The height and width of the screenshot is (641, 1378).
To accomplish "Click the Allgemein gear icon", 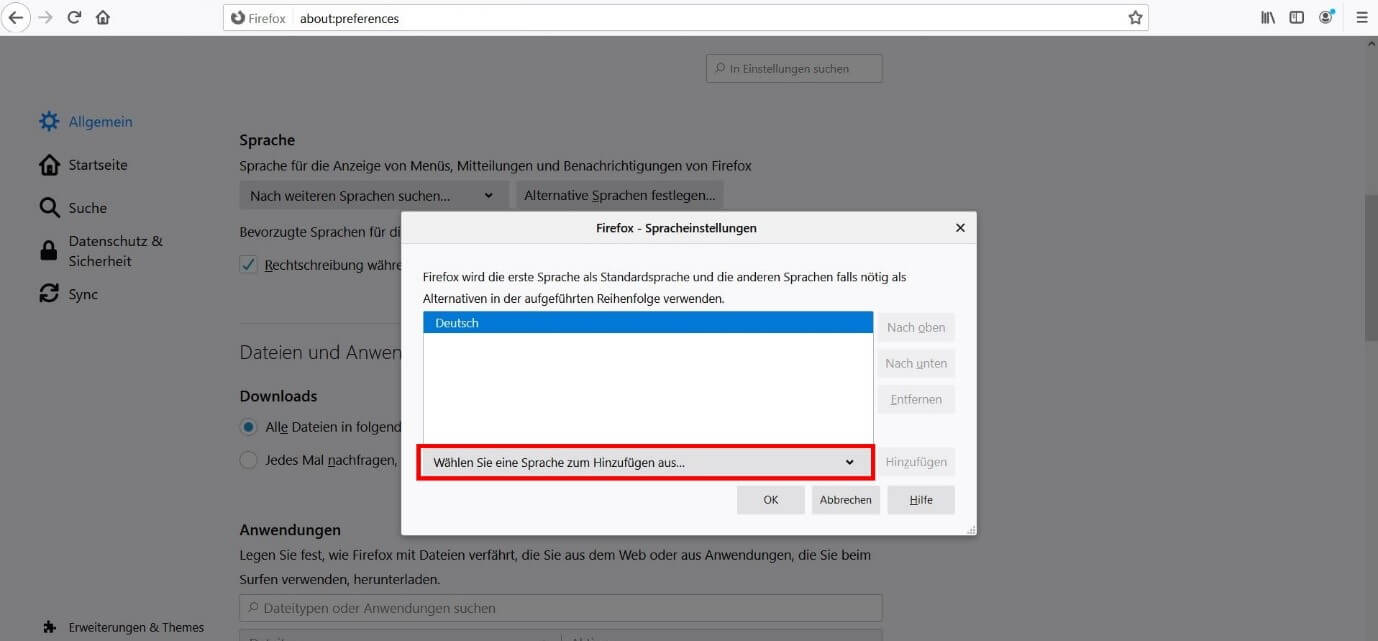I will click(x=49, y=122).
